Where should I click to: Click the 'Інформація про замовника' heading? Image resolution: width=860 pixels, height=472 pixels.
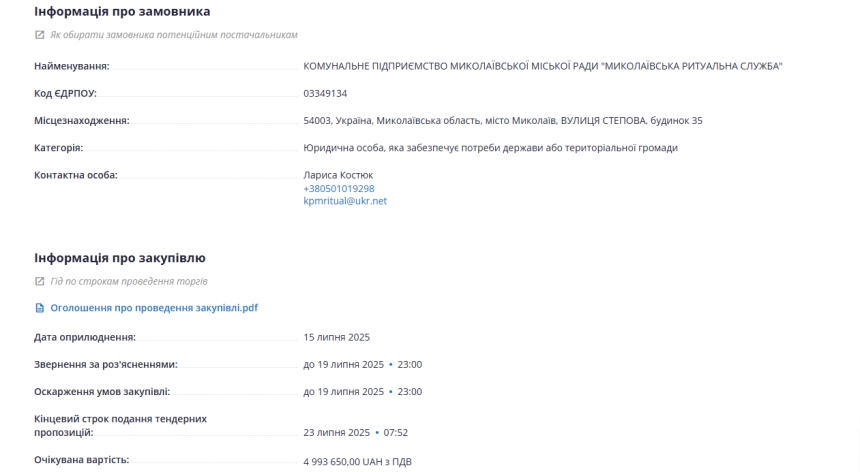point(122,12)
